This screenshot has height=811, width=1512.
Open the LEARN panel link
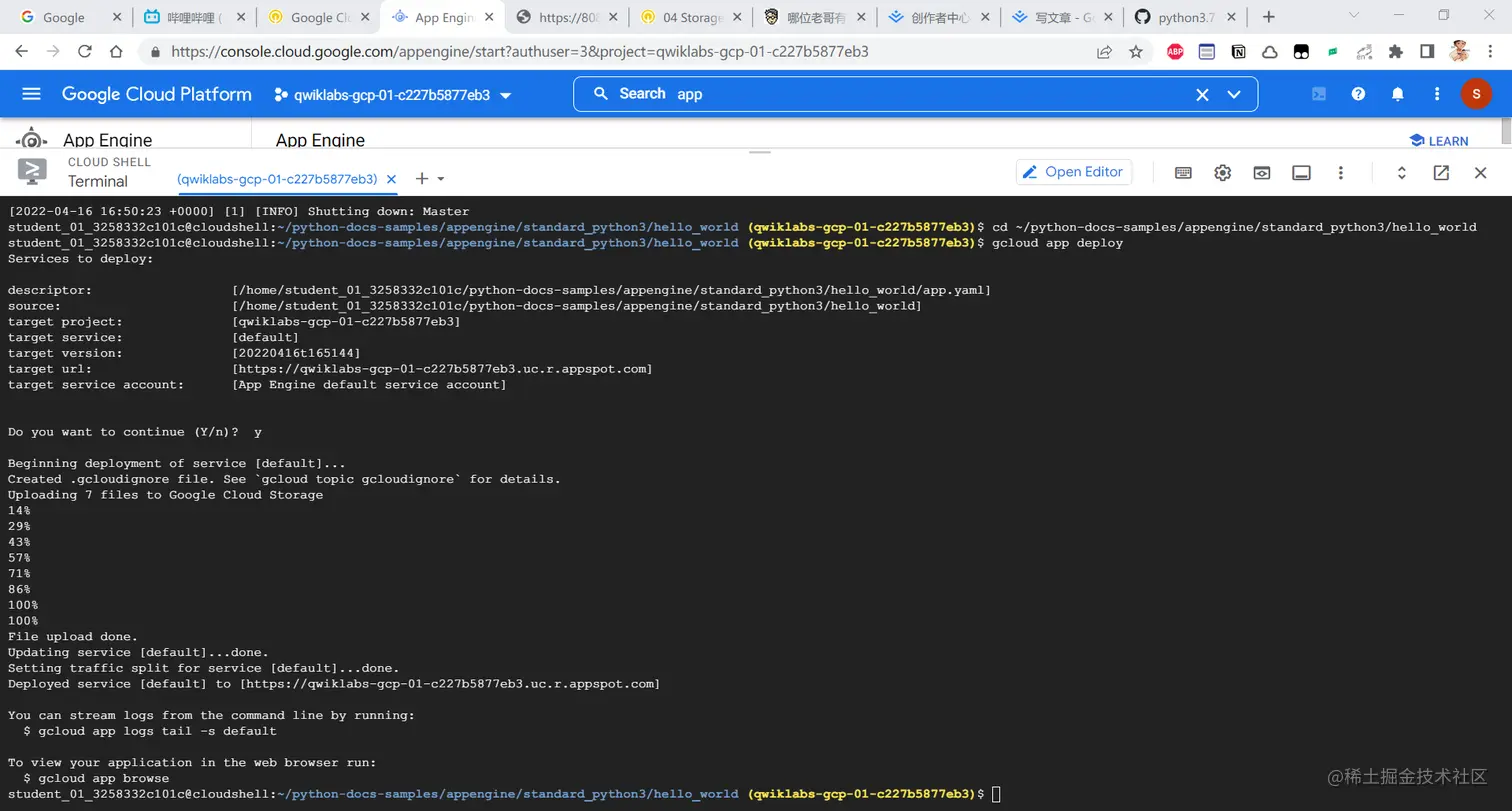[1439, 141]
